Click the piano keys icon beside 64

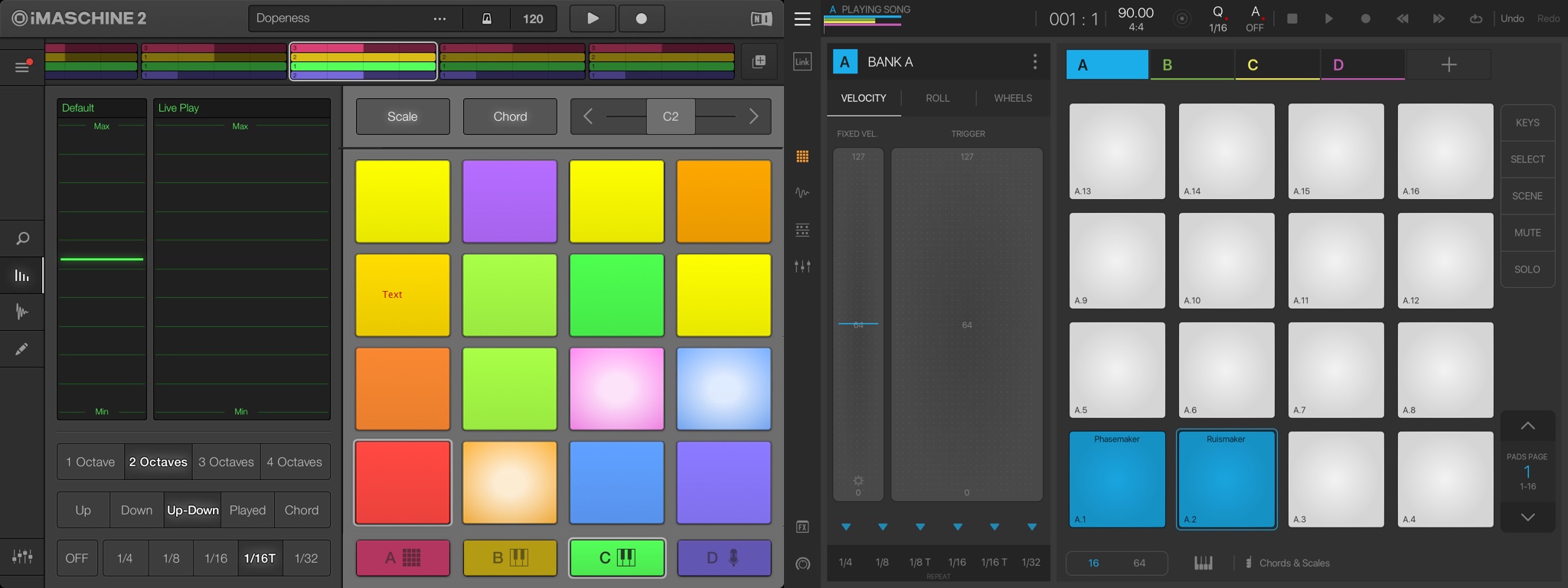coord(1203,563)
